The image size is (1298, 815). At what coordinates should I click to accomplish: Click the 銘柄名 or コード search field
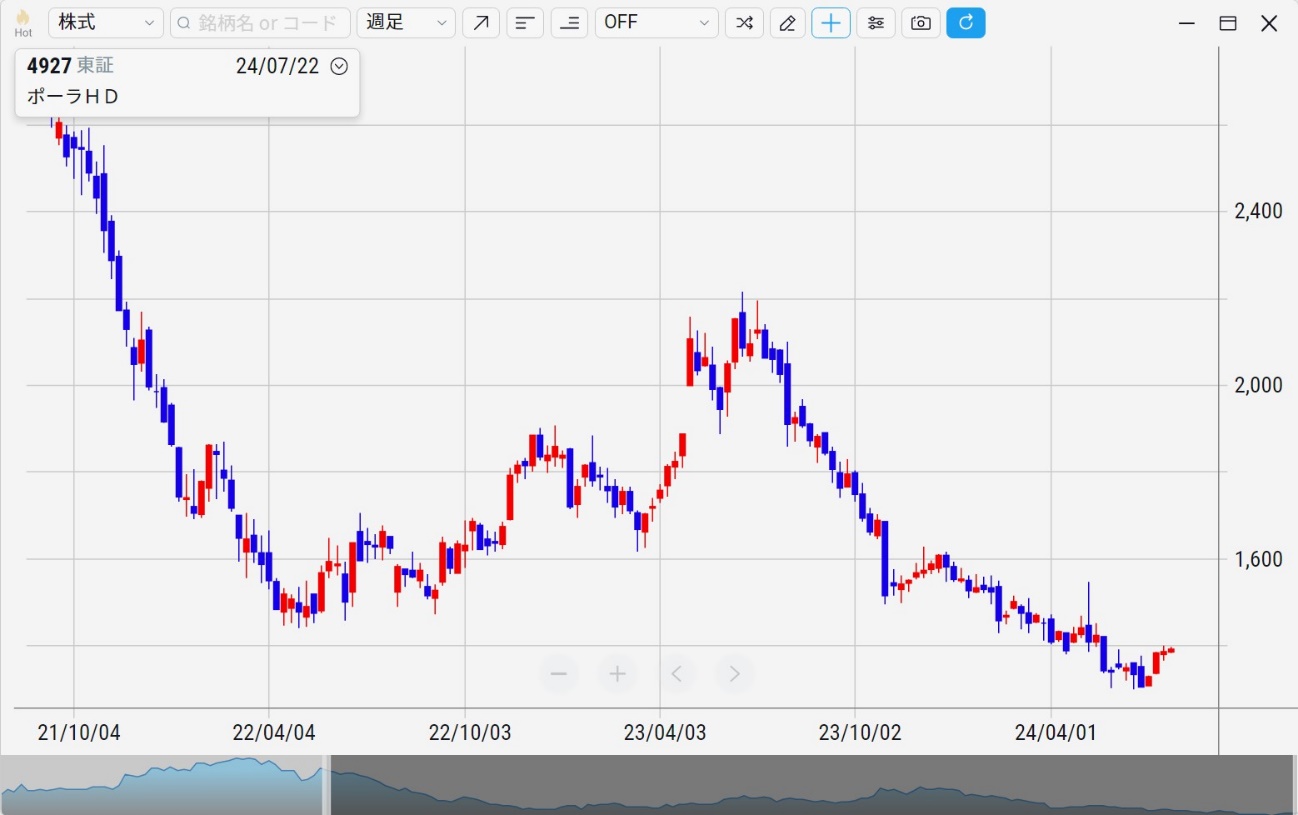pyautogui.click(x=260, y=23)
